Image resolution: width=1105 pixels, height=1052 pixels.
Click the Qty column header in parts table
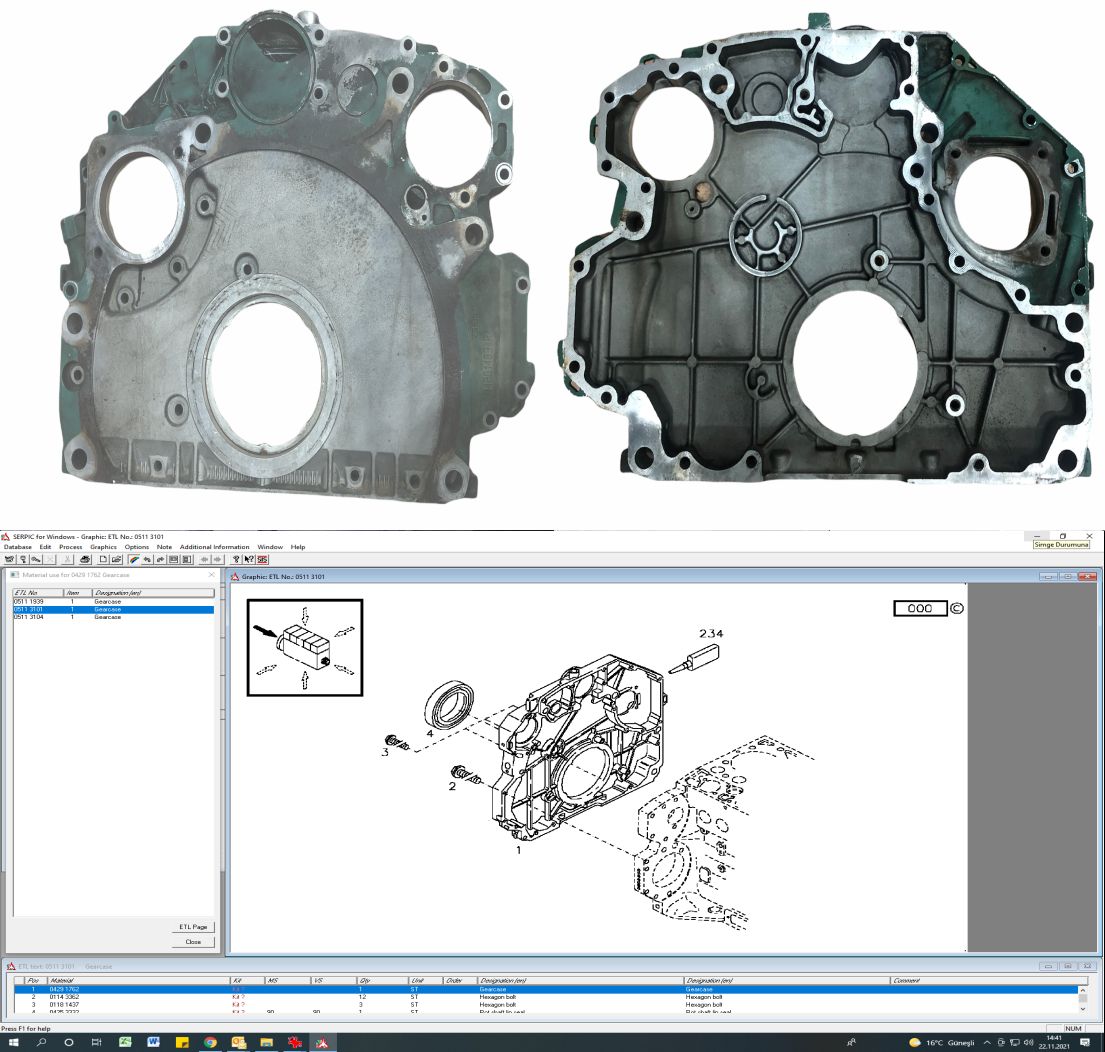(383, 981)
